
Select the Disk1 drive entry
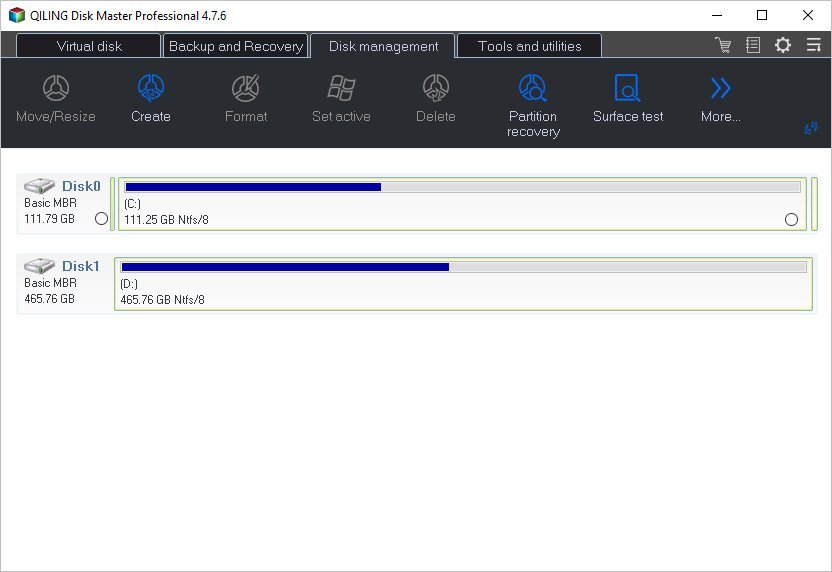point(62,282)
